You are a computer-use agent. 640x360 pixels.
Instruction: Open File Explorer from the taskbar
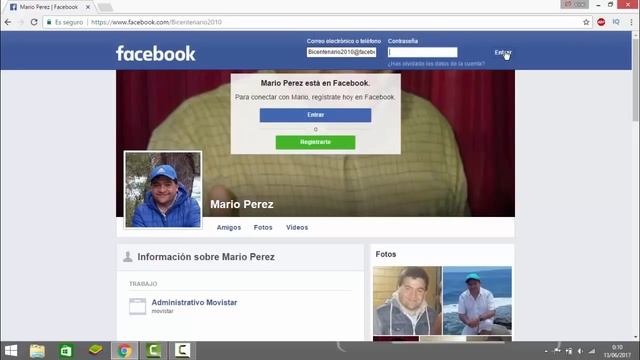coord(37,351)
